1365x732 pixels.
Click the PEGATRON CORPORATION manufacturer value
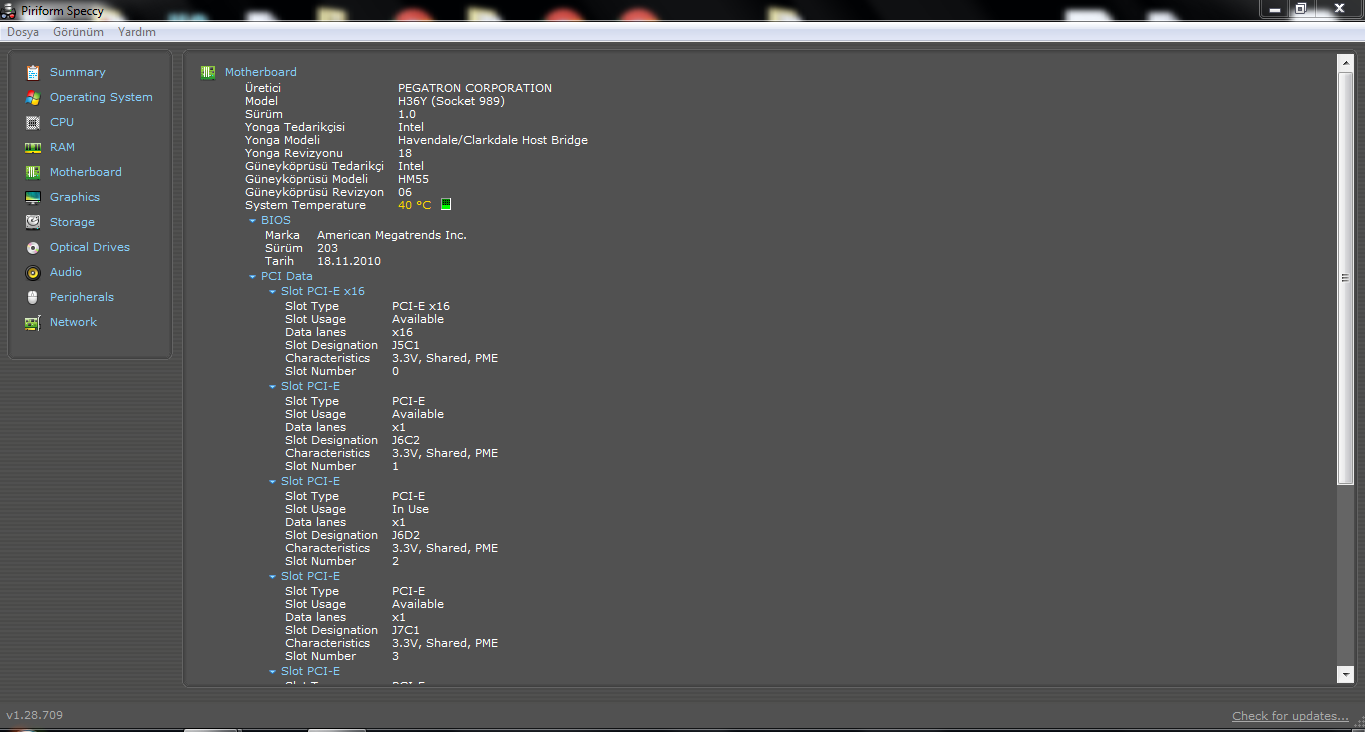coord(475,88)
